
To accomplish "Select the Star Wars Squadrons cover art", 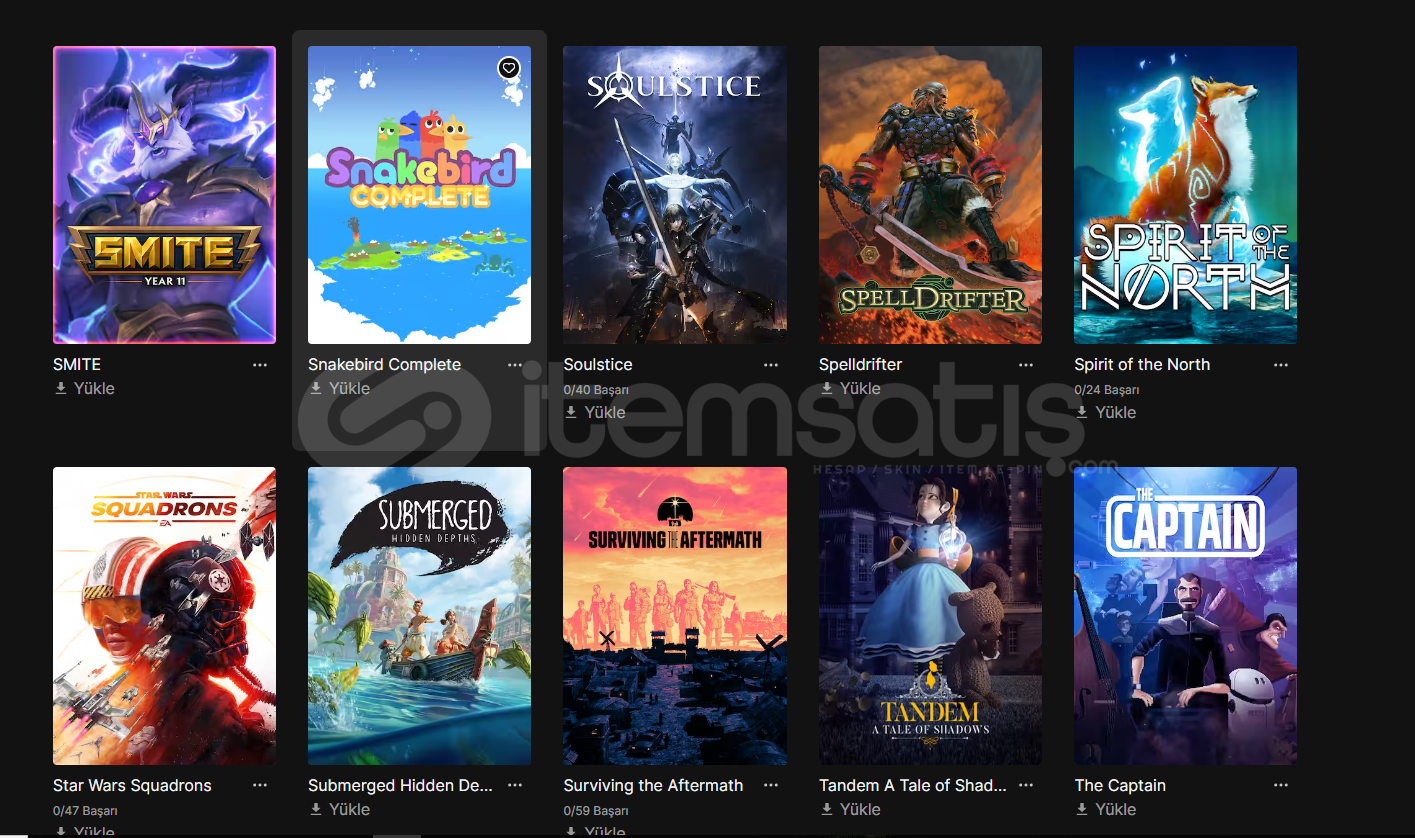I will (164, 616).
